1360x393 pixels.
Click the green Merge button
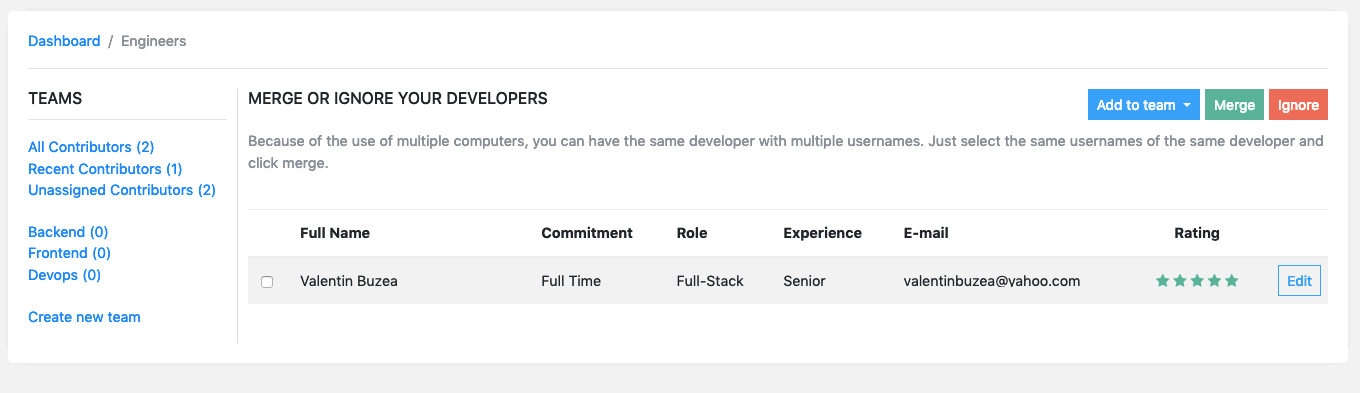1234,105
